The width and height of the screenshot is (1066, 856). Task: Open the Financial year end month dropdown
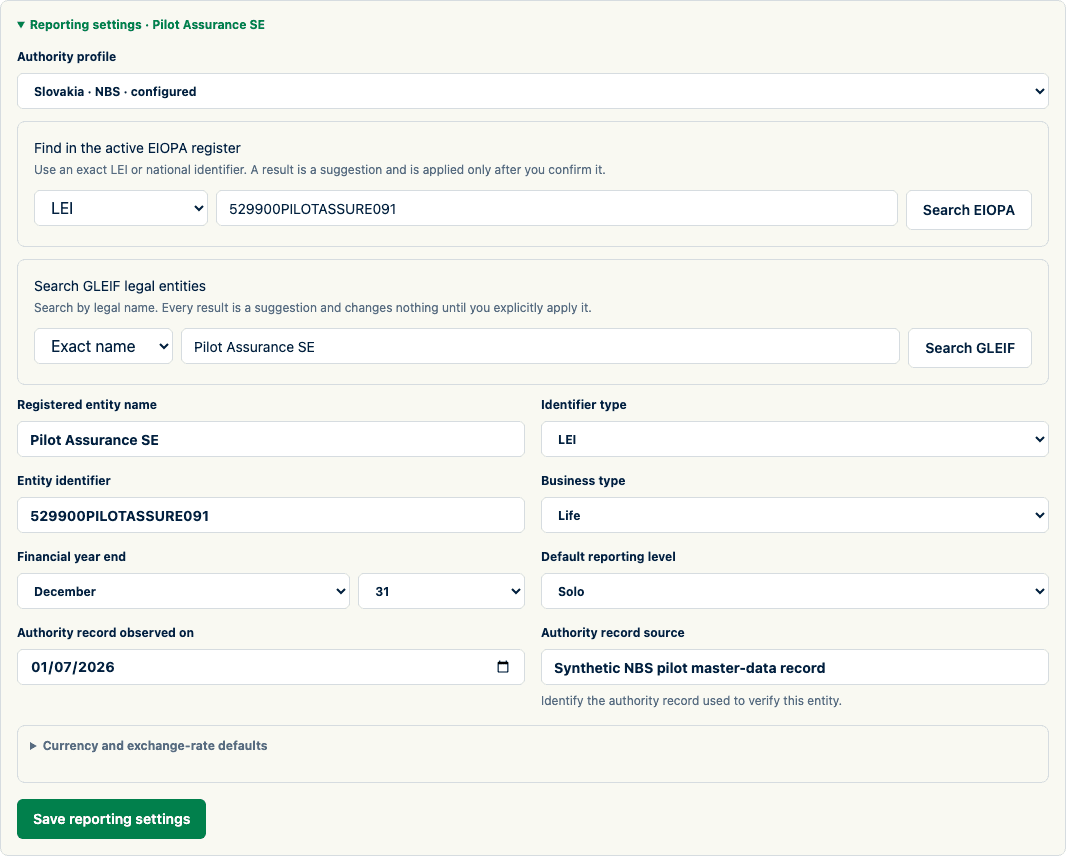[x=184, y=591]
